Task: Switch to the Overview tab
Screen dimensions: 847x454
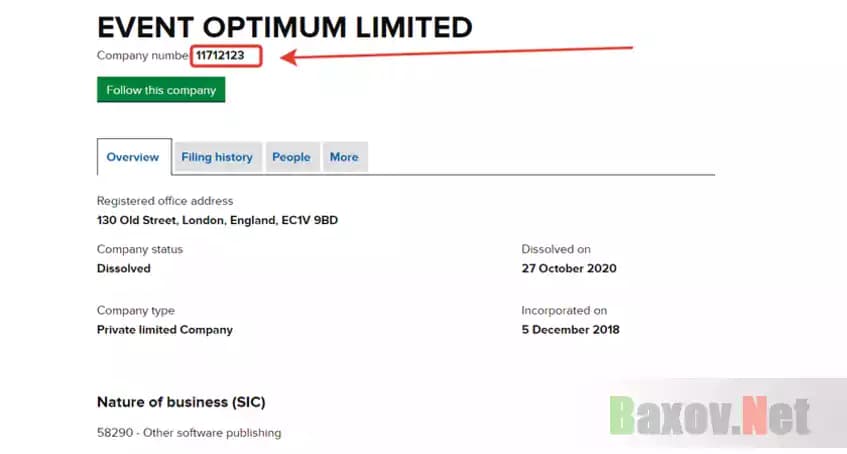Action: [133, 157]
